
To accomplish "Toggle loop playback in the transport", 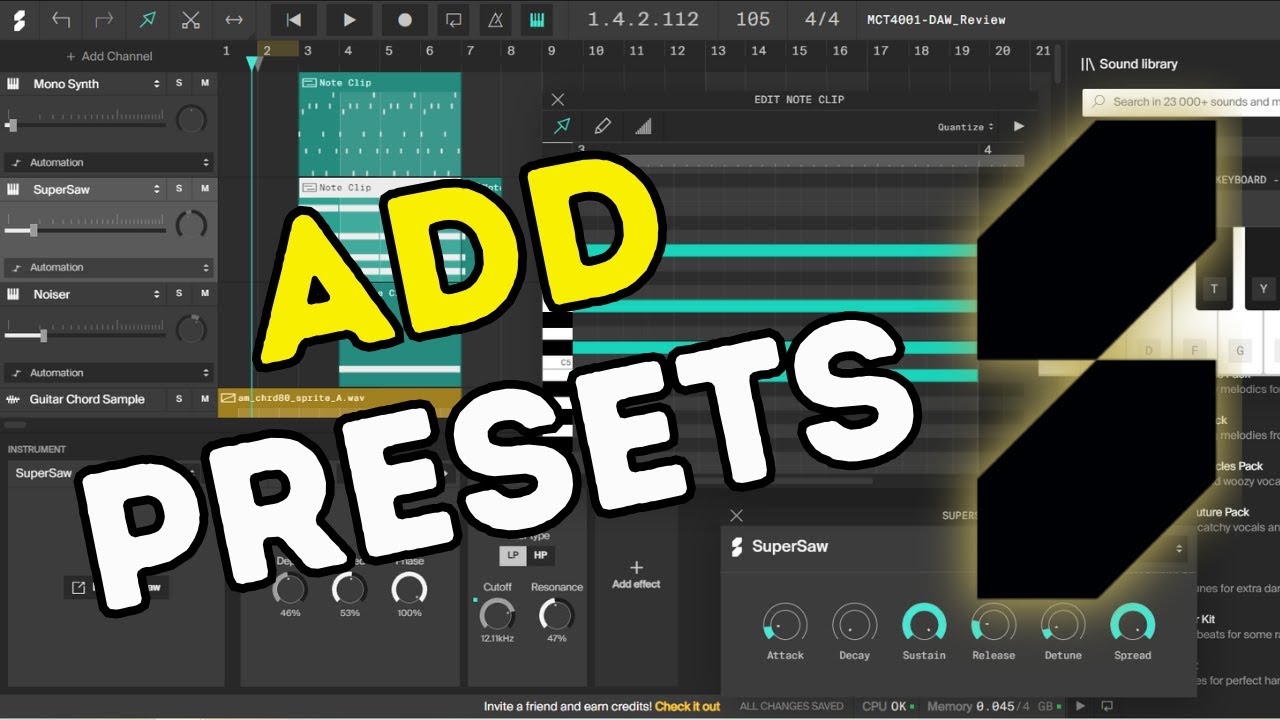I will (454, 19).
